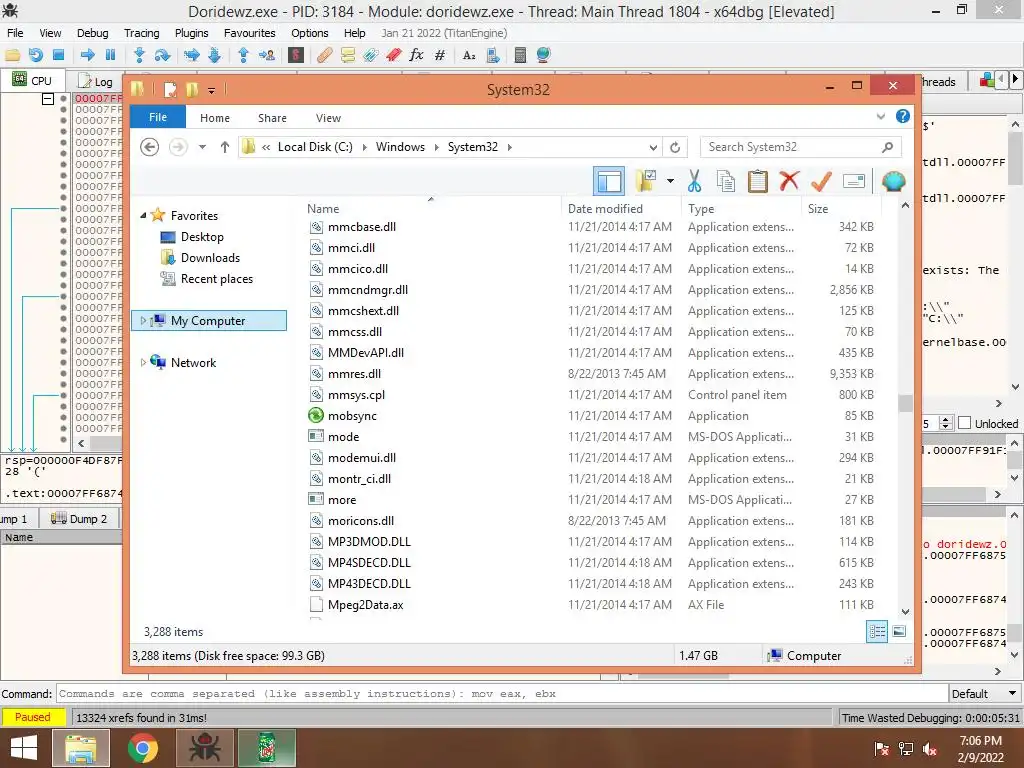Click the Classic Shell seashell settings icon
This screenshot has width=1024, height=768.
point(893,181)
